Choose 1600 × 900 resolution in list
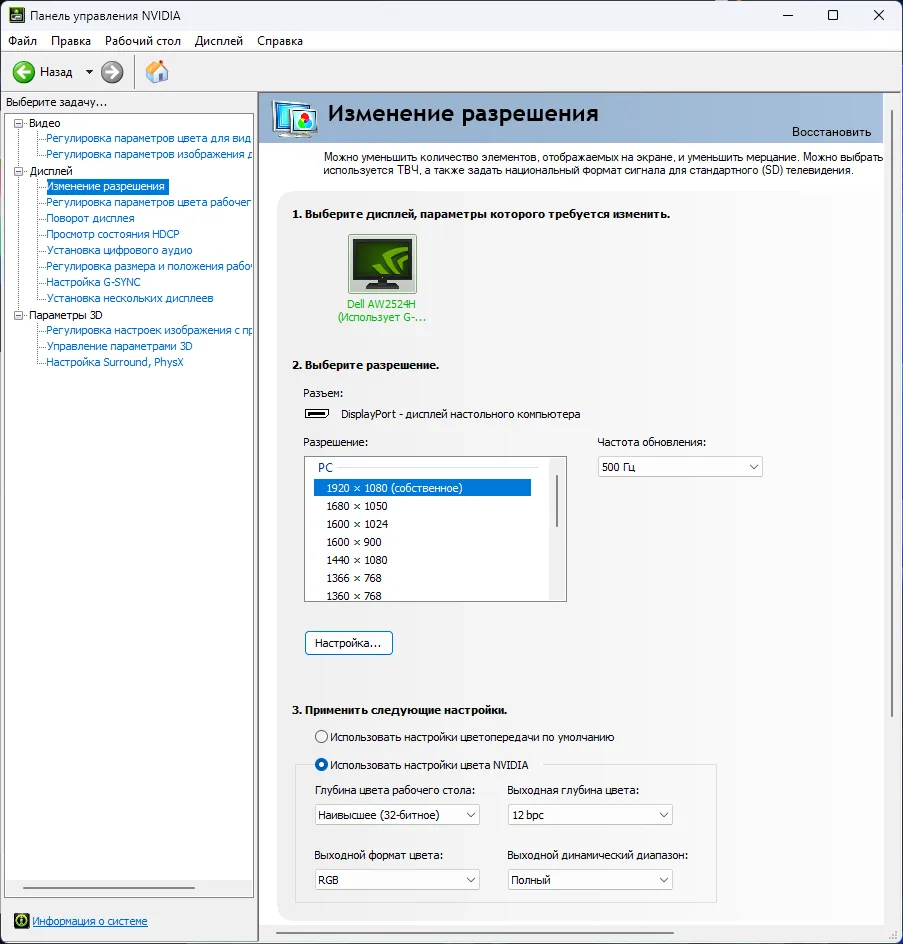The image size is (903, 944). pos(354,542)
